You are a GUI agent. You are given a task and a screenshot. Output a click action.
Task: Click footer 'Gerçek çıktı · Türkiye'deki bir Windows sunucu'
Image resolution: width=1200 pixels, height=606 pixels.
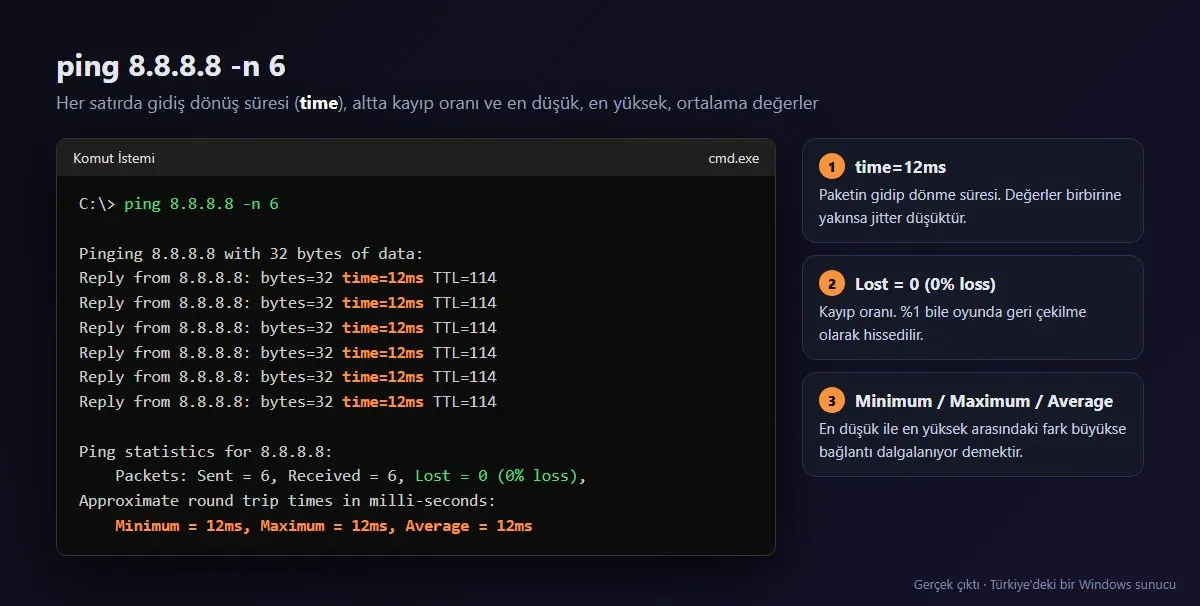[x=1045, y=584]
